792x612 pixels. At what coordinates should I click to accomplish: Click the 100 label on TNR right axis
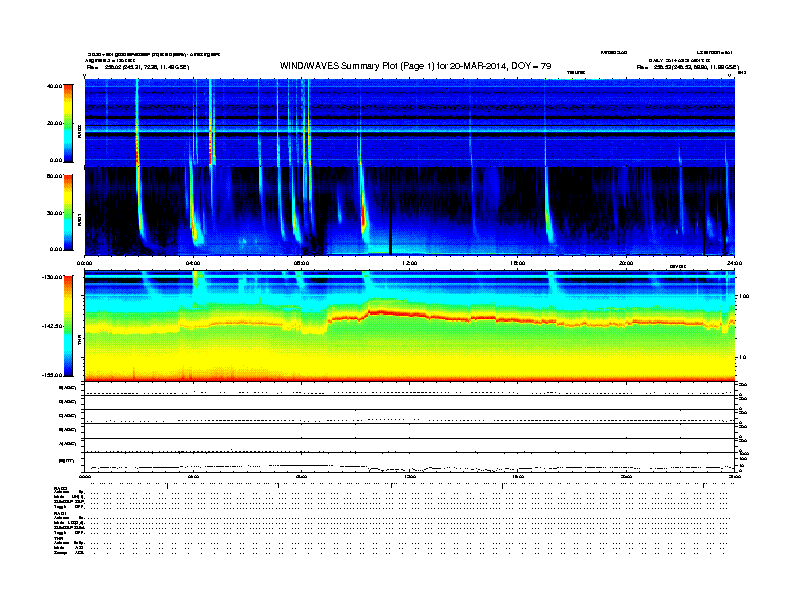coord(744,296)
